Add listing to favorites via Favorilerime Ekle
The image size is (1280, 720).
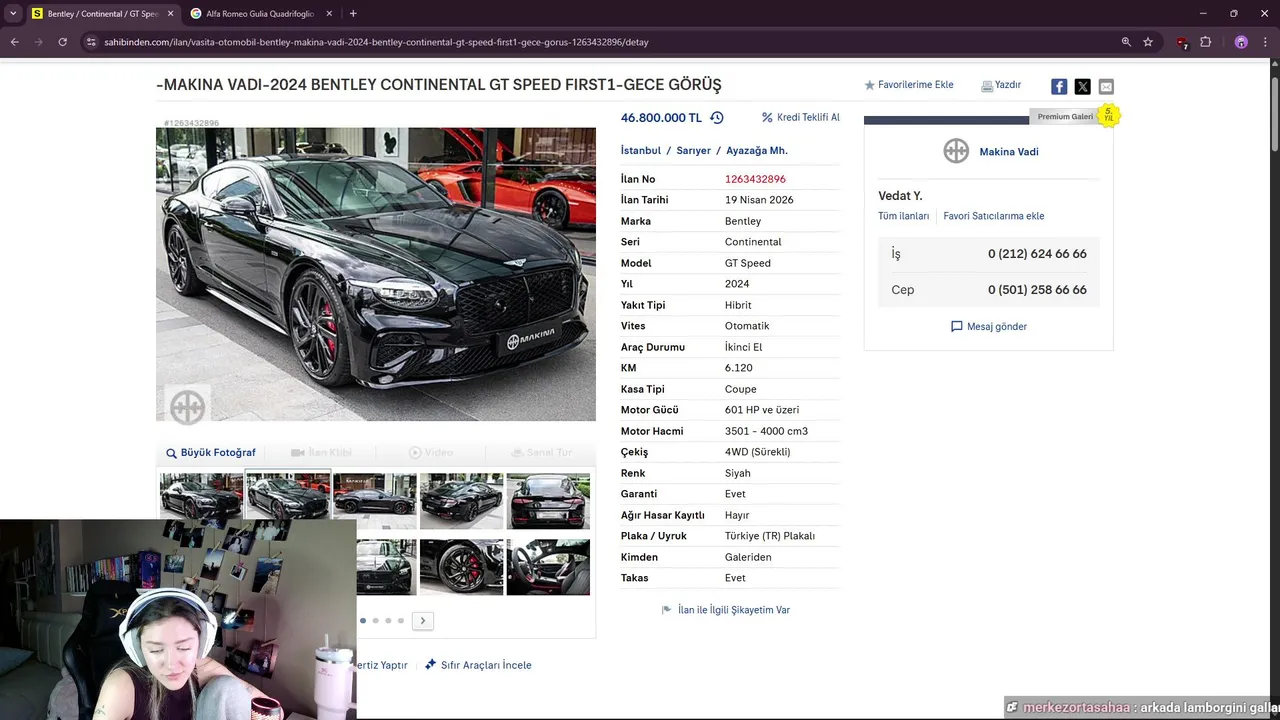909,85
